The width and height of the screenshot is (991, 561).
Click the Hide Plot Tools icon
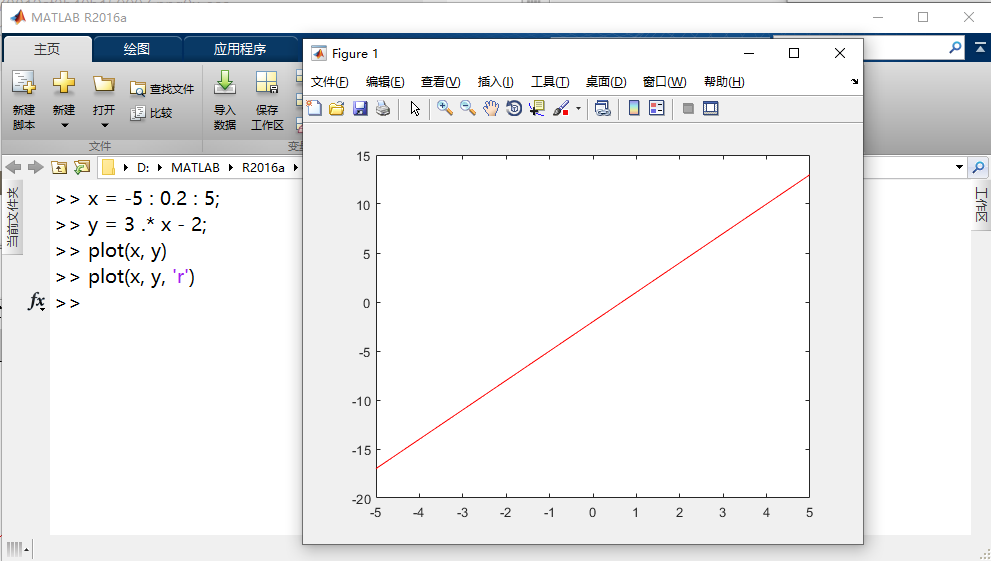click(688, 109)
